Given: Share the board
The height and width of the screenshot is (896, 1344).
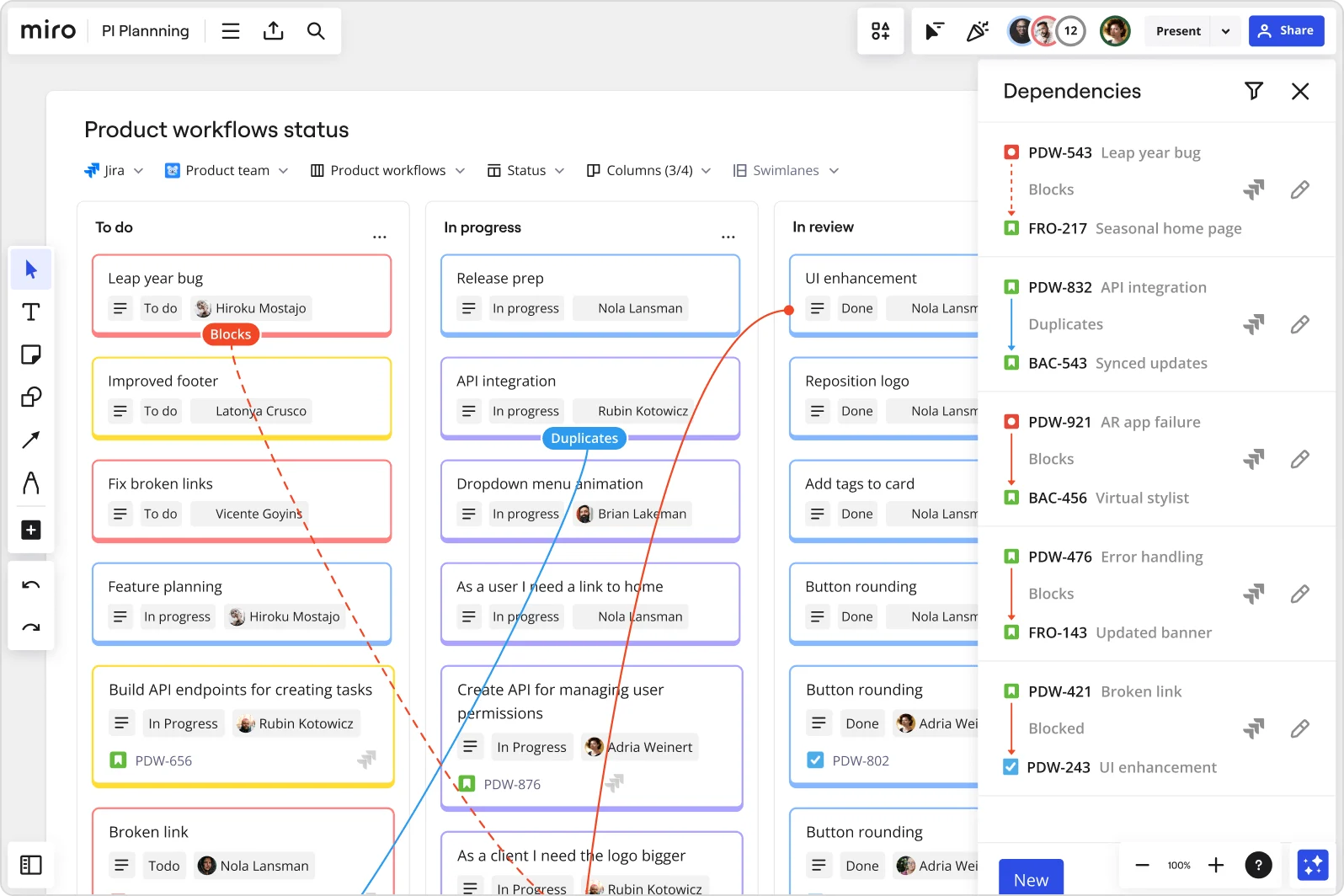Looking at the screenshot, I should tap(1286, 31).
